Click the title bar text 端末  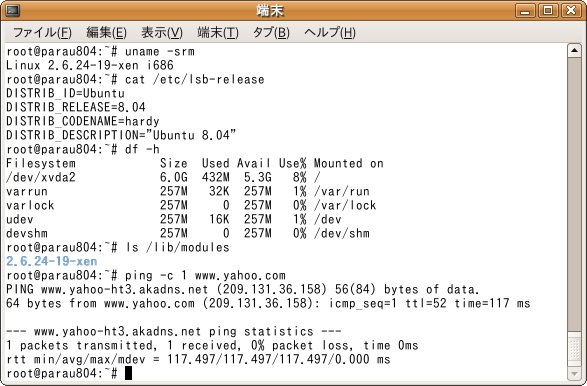tap(270, 10)
